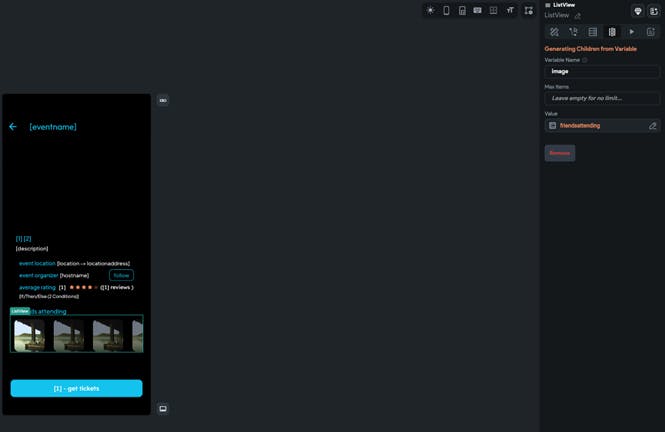Select the [eventname] title text
Screen dimensions: 665x432
[x=53, y=127]
